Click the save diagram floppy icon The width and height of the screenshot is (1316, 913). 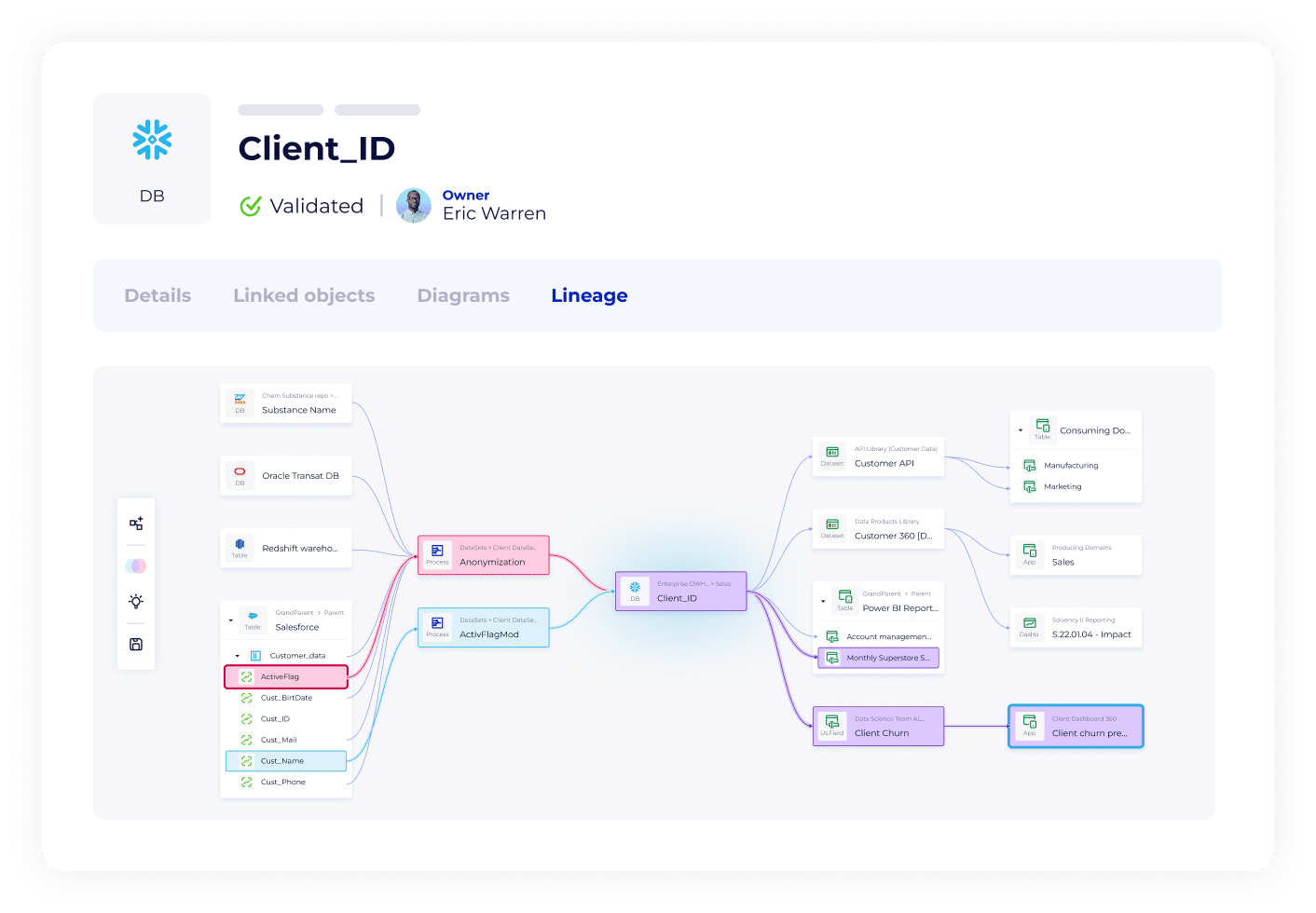(136, 644)
